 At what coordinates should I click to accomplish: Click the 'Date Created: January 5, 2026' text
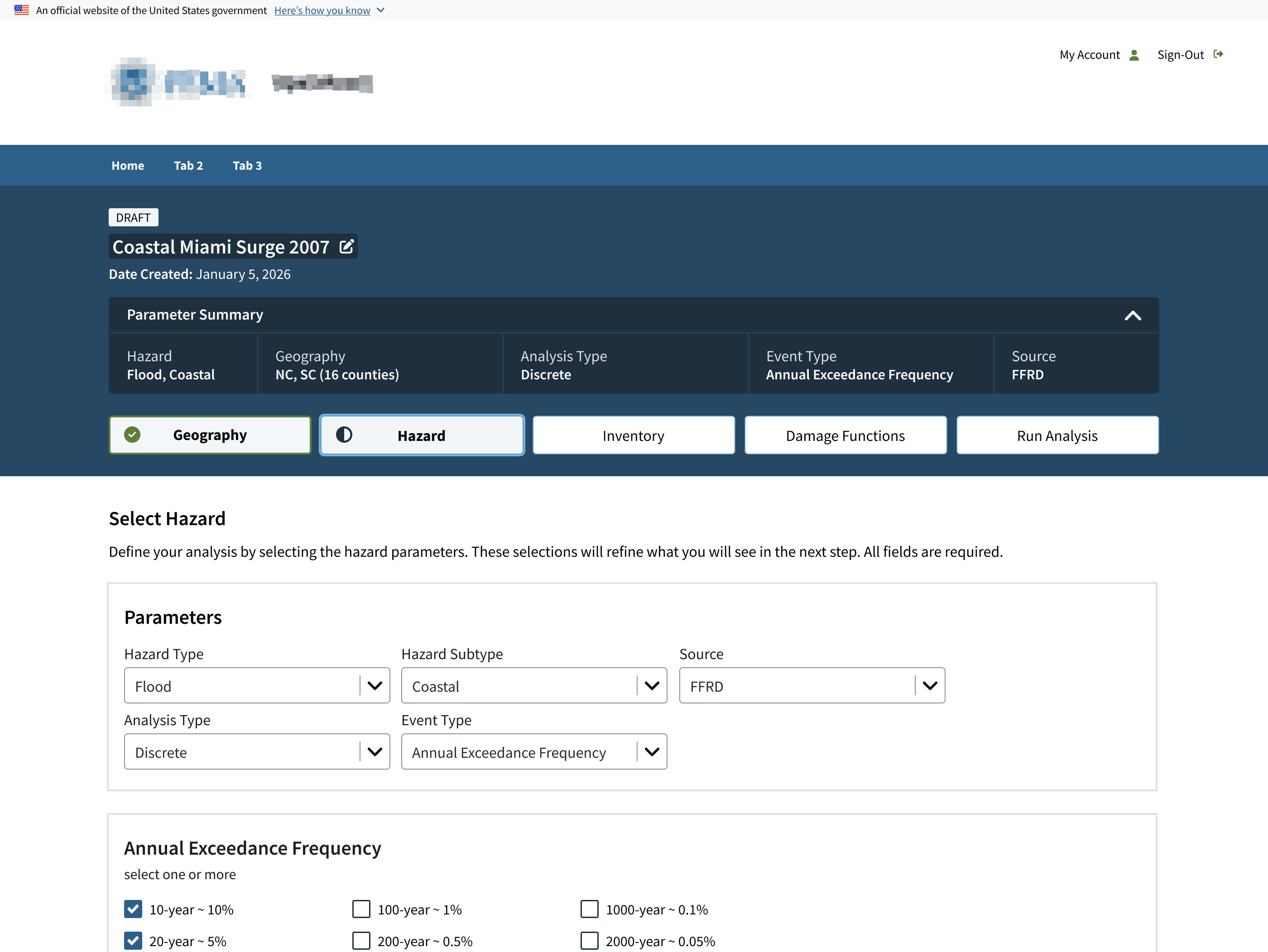200,274
